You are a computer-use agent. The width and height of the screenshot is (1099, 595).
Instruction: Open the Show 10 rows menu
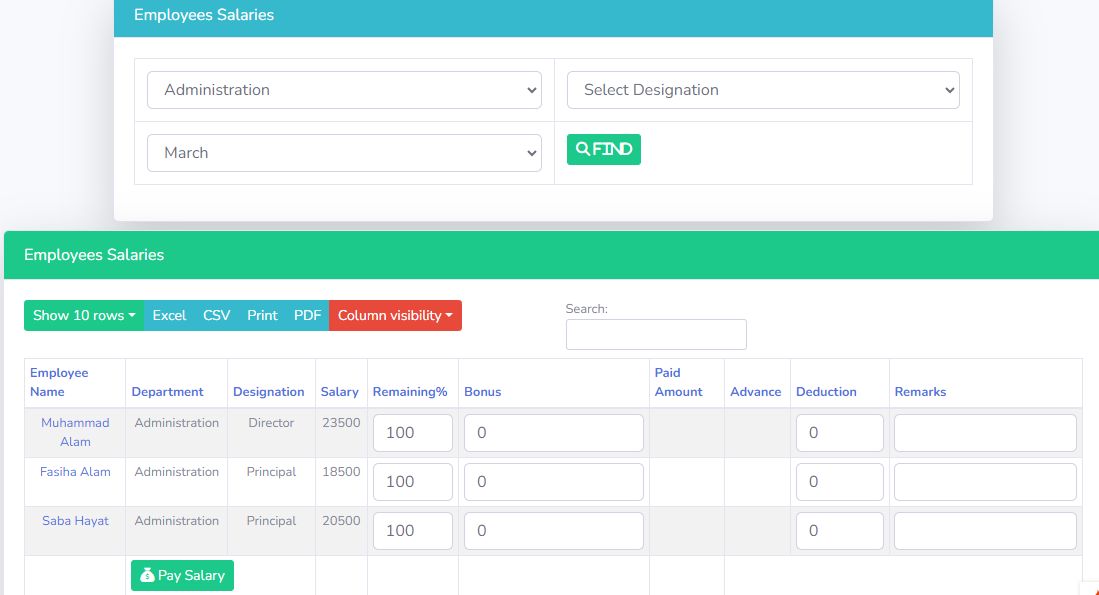[x=84, y=315]
